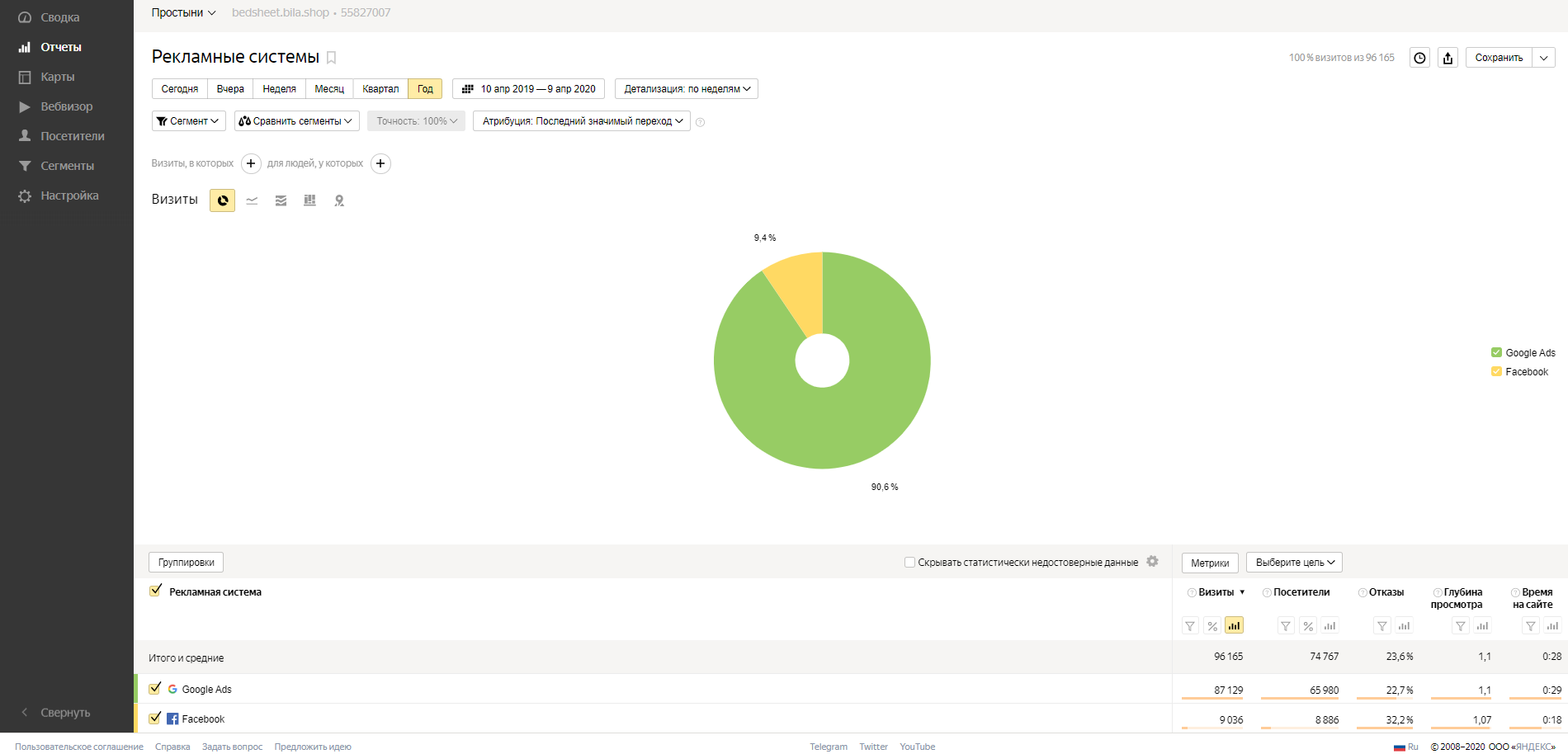Click the help icon next to Атрибуция

click(701, 122)
